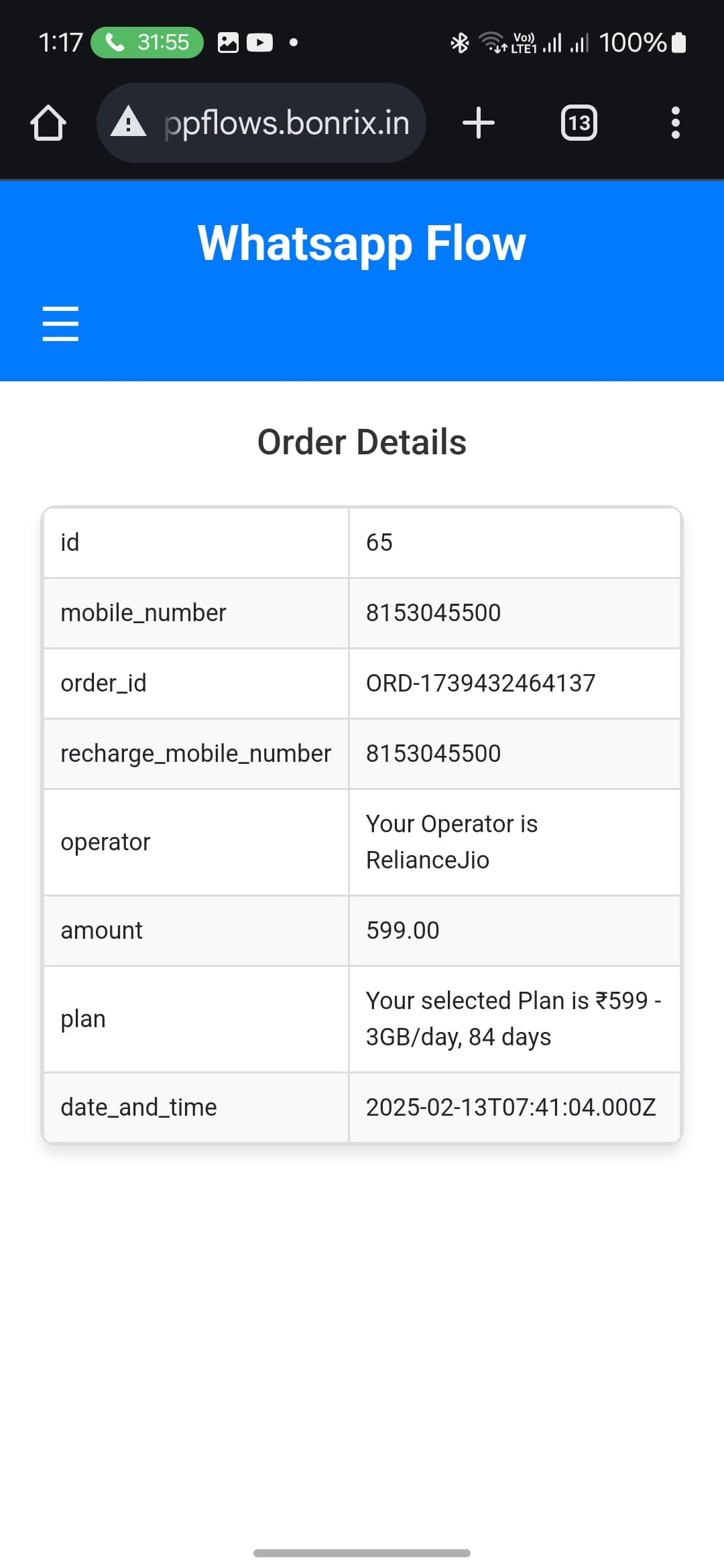Open a new browser tab
Image resolution: width=724 pixels, height=1568 pixels.
[479, 123]
